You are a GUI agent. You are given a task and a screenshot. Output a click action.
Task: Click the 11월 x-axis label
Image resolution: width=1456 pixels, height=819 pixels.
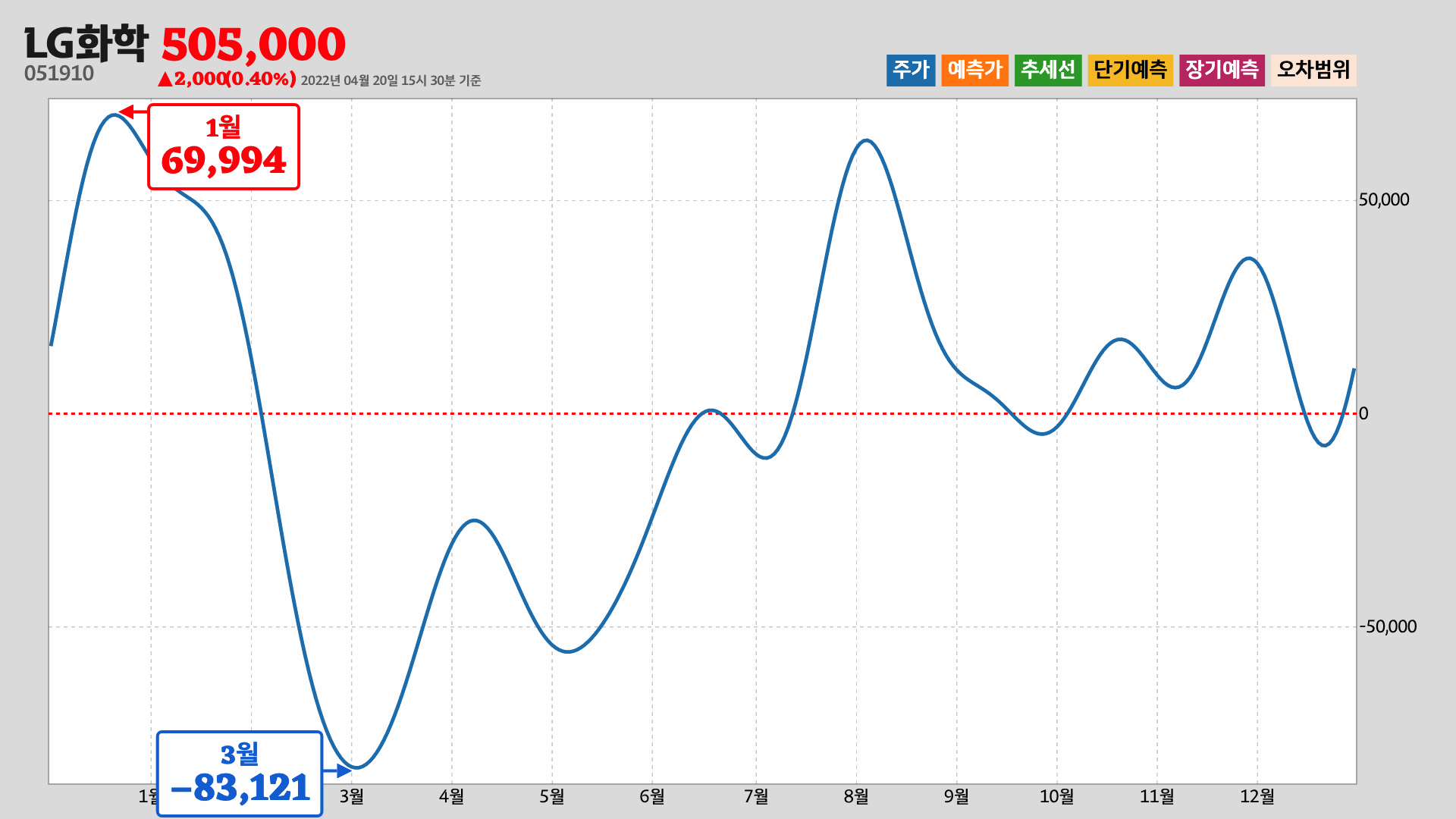(x=1157, y=796)
